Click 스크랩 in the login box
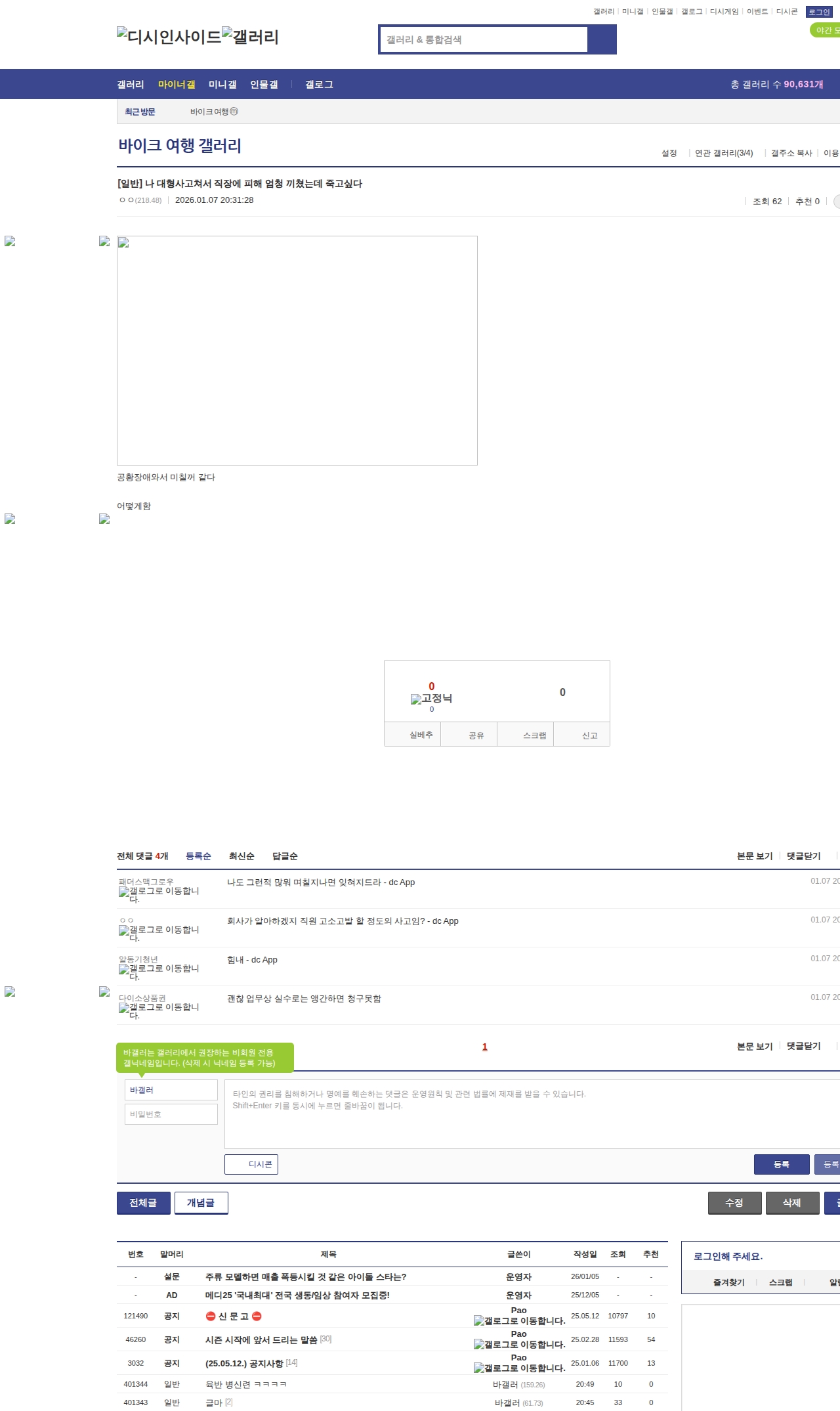 781,1282
